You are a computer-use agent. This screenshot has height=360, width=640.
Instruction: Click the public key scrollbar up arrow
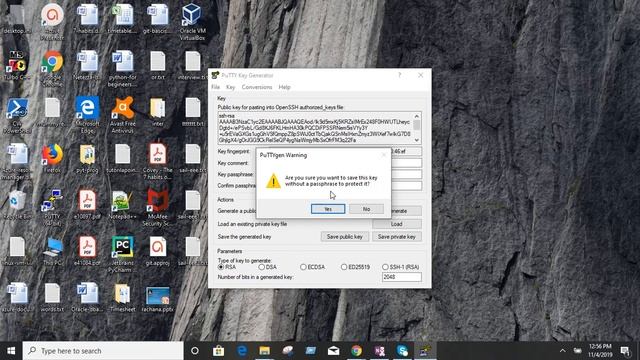tap(417, 116)
